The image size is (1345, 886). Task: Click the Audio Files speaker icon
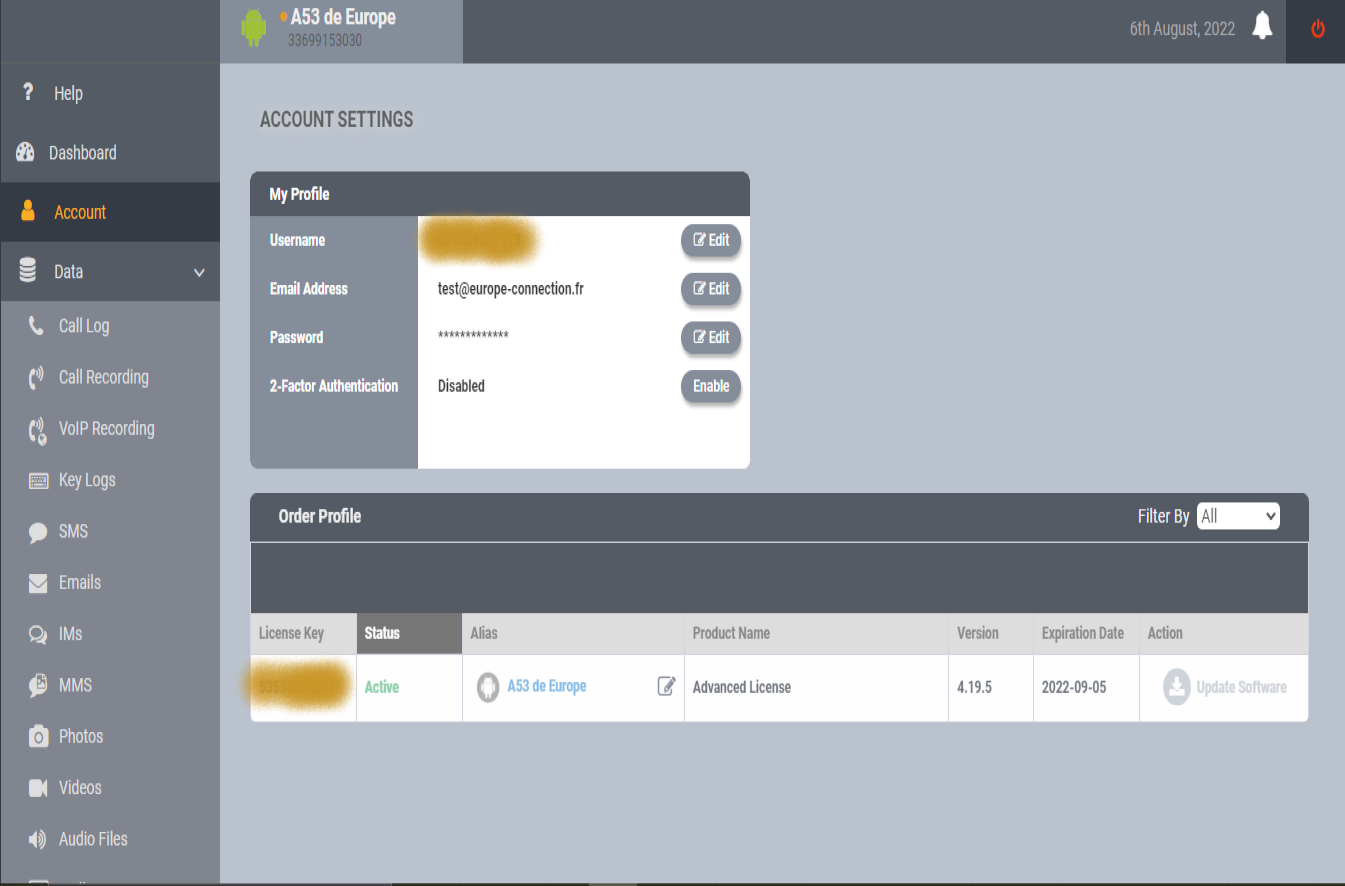pyautogui.click(x=38, y=840)
